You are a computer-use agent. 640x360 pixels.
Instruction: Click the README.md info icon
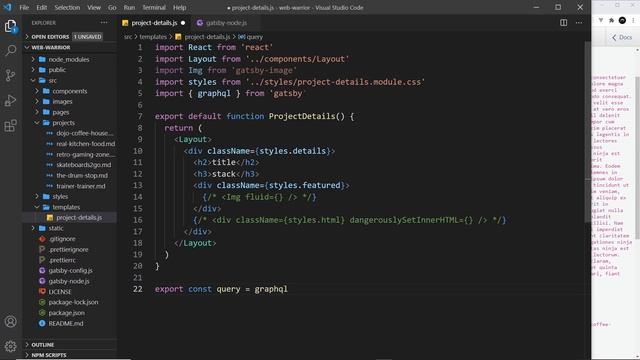tap(42, 323)
